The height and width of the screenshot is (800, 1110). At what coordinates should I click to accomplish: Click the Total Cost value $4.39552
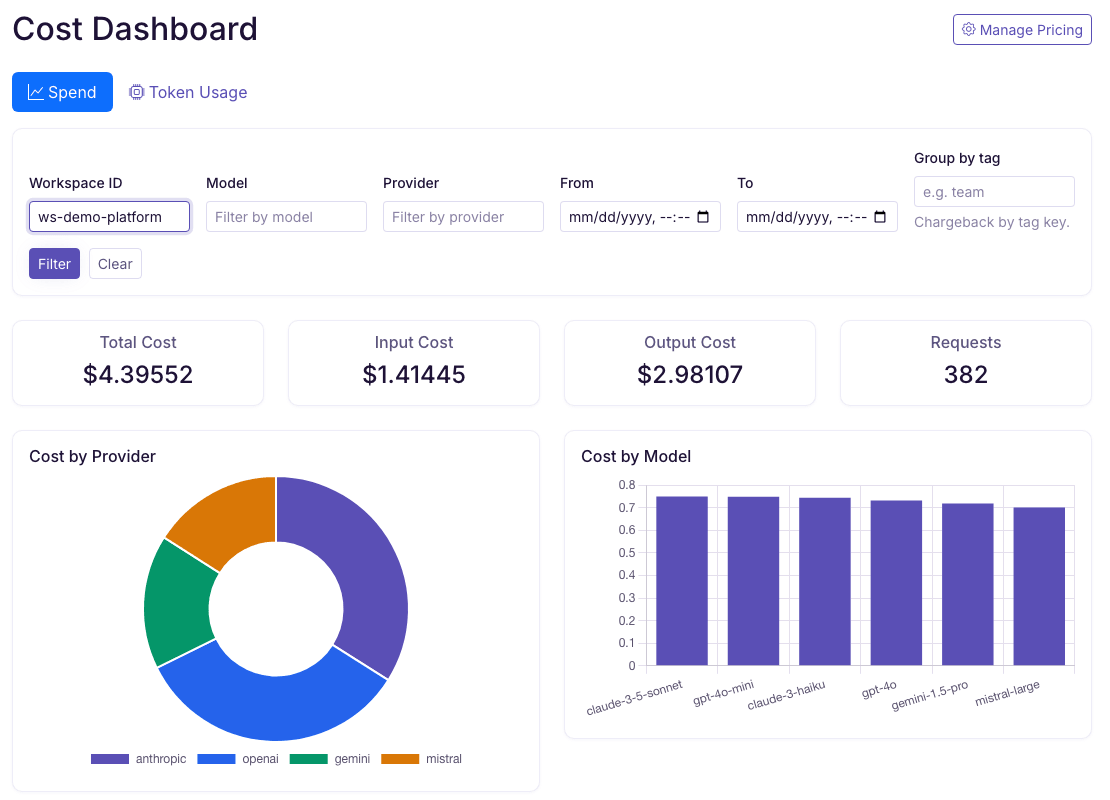138,375
